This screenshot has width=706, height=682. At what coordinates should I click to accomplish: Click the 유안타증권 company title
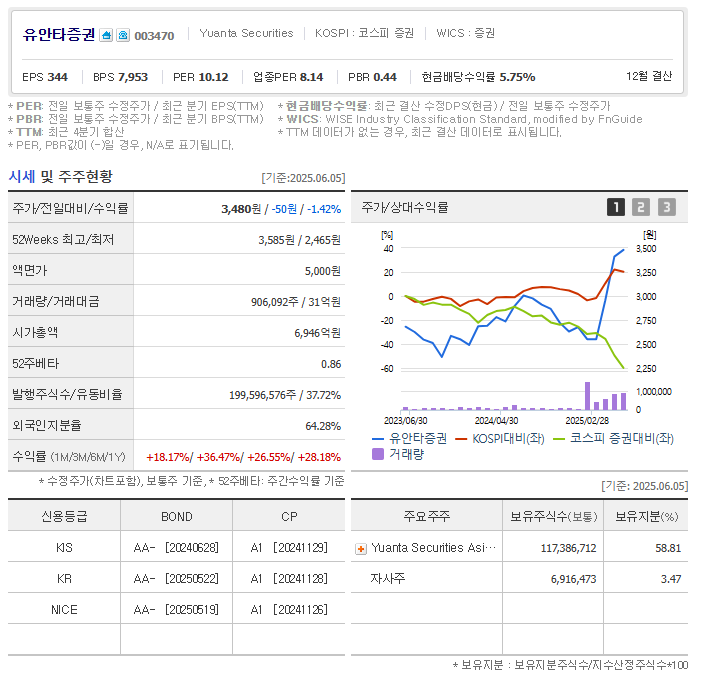[x=59, y=34]
